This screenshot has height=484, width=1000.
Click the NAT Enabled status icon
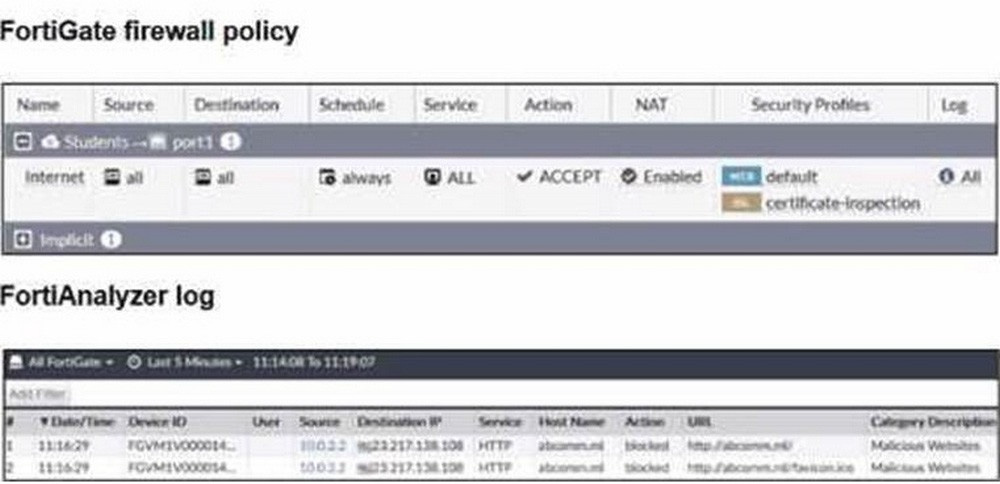[629, 177]
